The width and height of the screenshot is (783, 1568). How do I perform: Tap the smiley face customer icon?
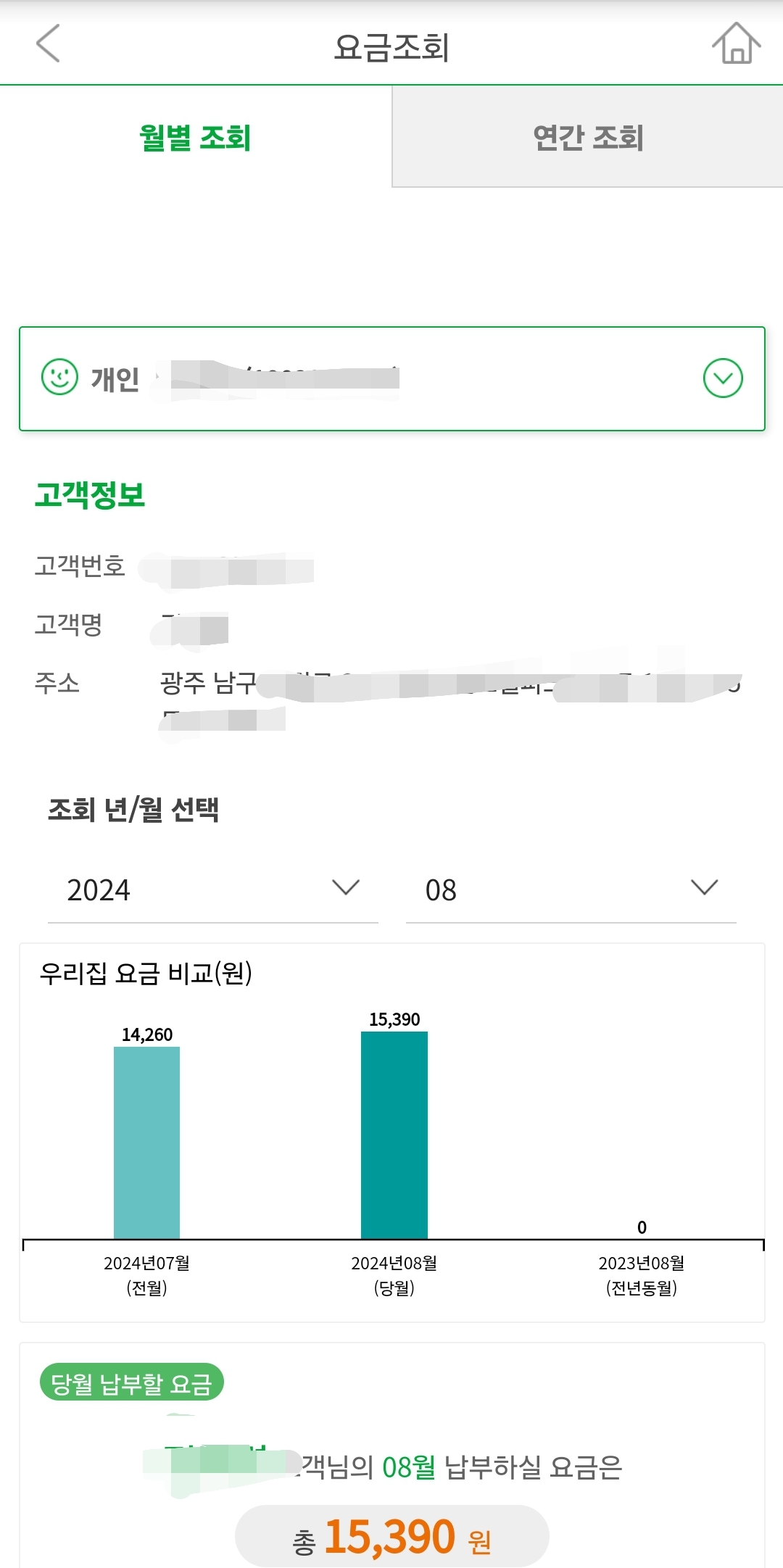[x=59, y=377]
